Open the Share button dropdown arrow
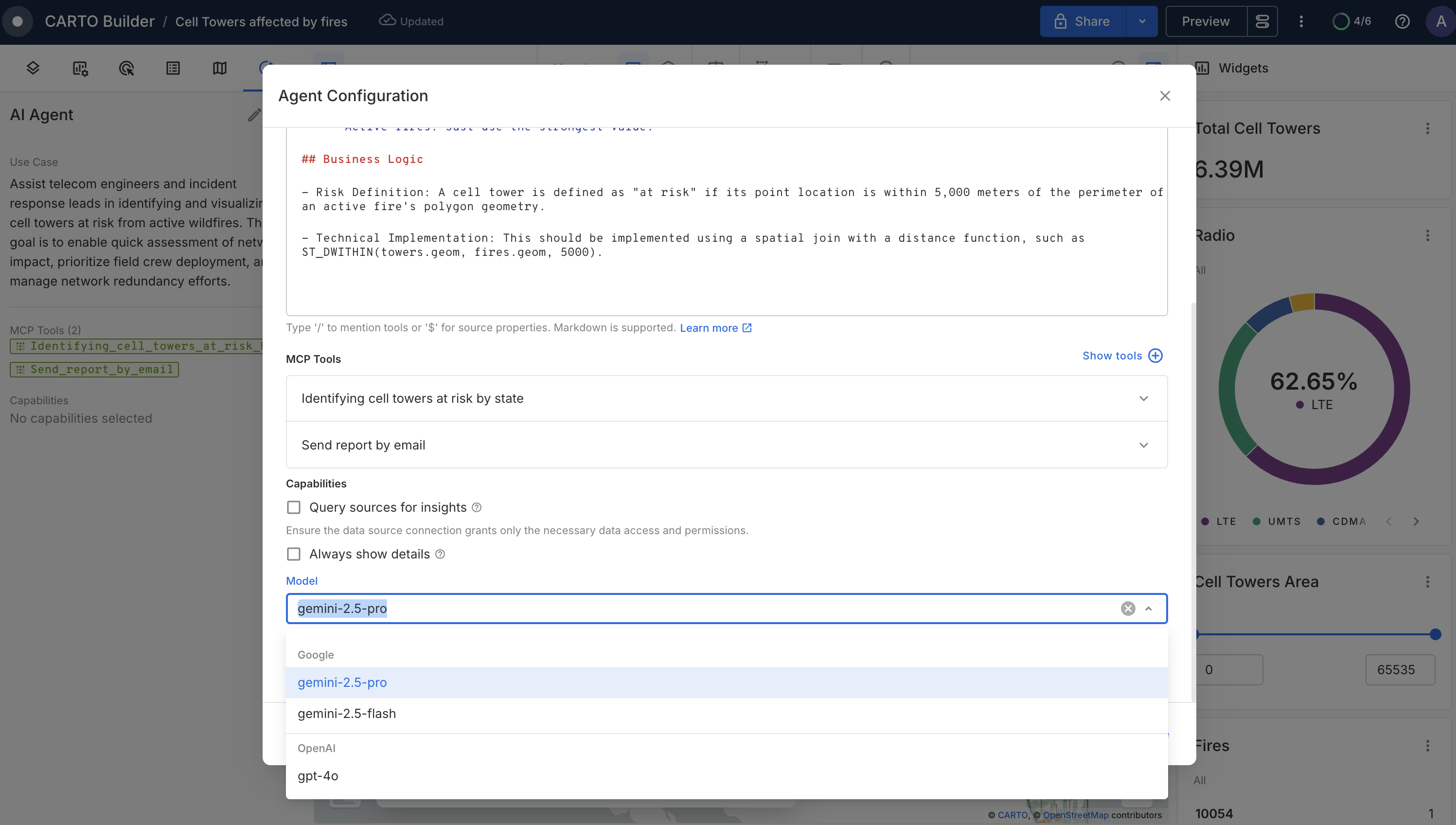 coord(1142,21)
